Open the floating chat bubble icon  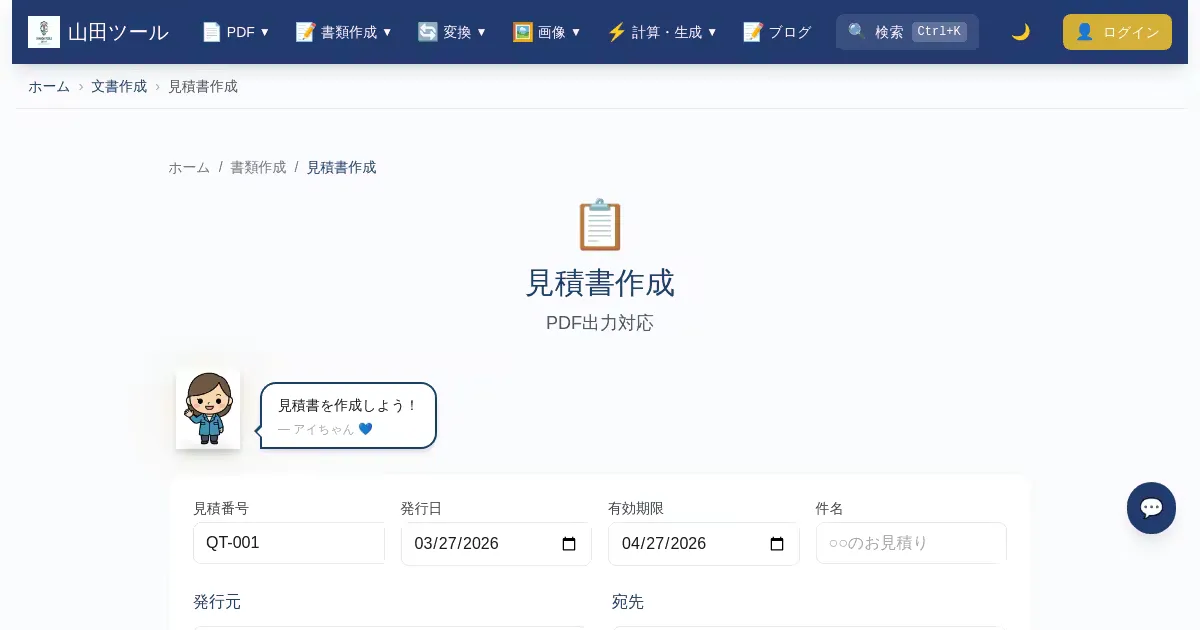tap(1151, 508)
